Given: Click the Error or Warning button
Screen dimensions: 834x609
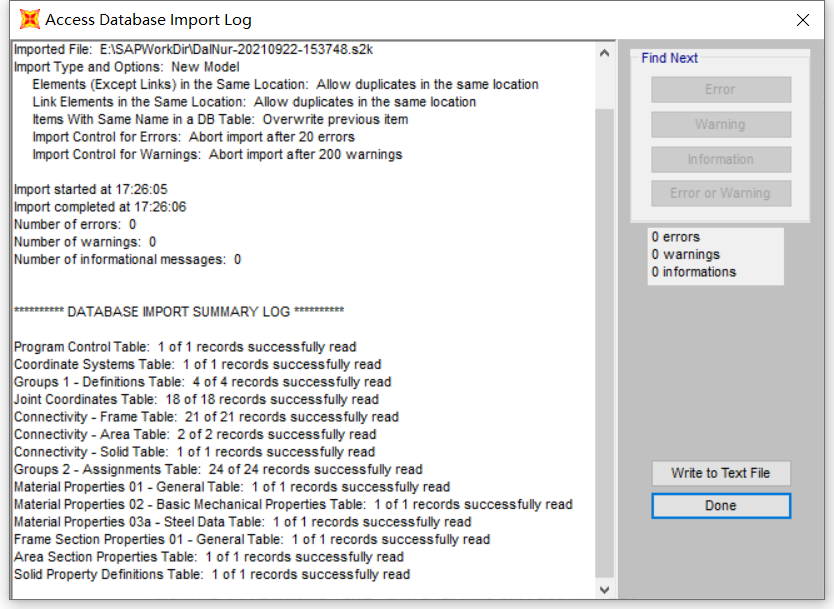Looking at the screenshot, I should [720, 193].
